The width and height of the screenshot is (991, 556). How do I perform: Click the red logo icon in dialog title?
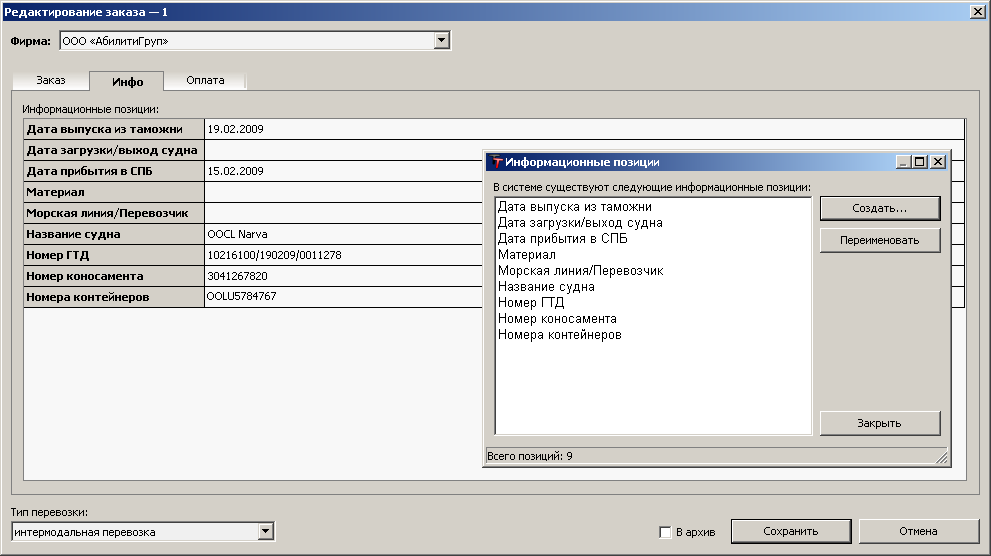[x=496, y=162]
